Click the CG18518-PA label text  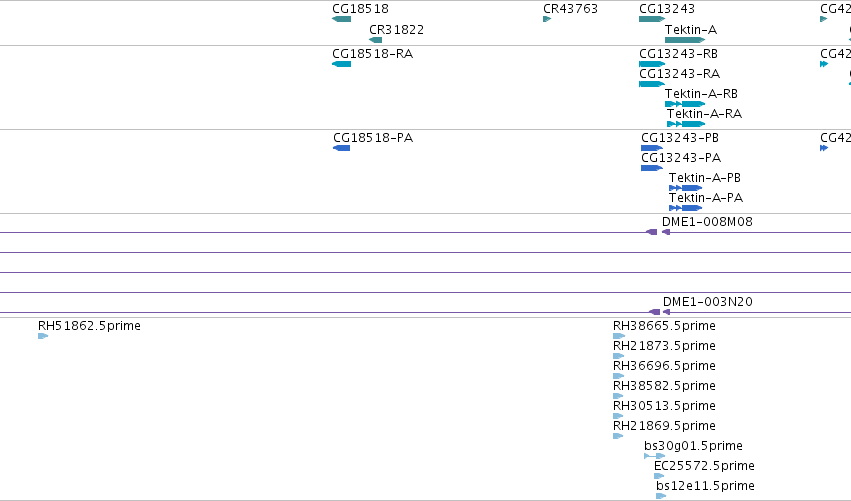[x=373, y=138]
